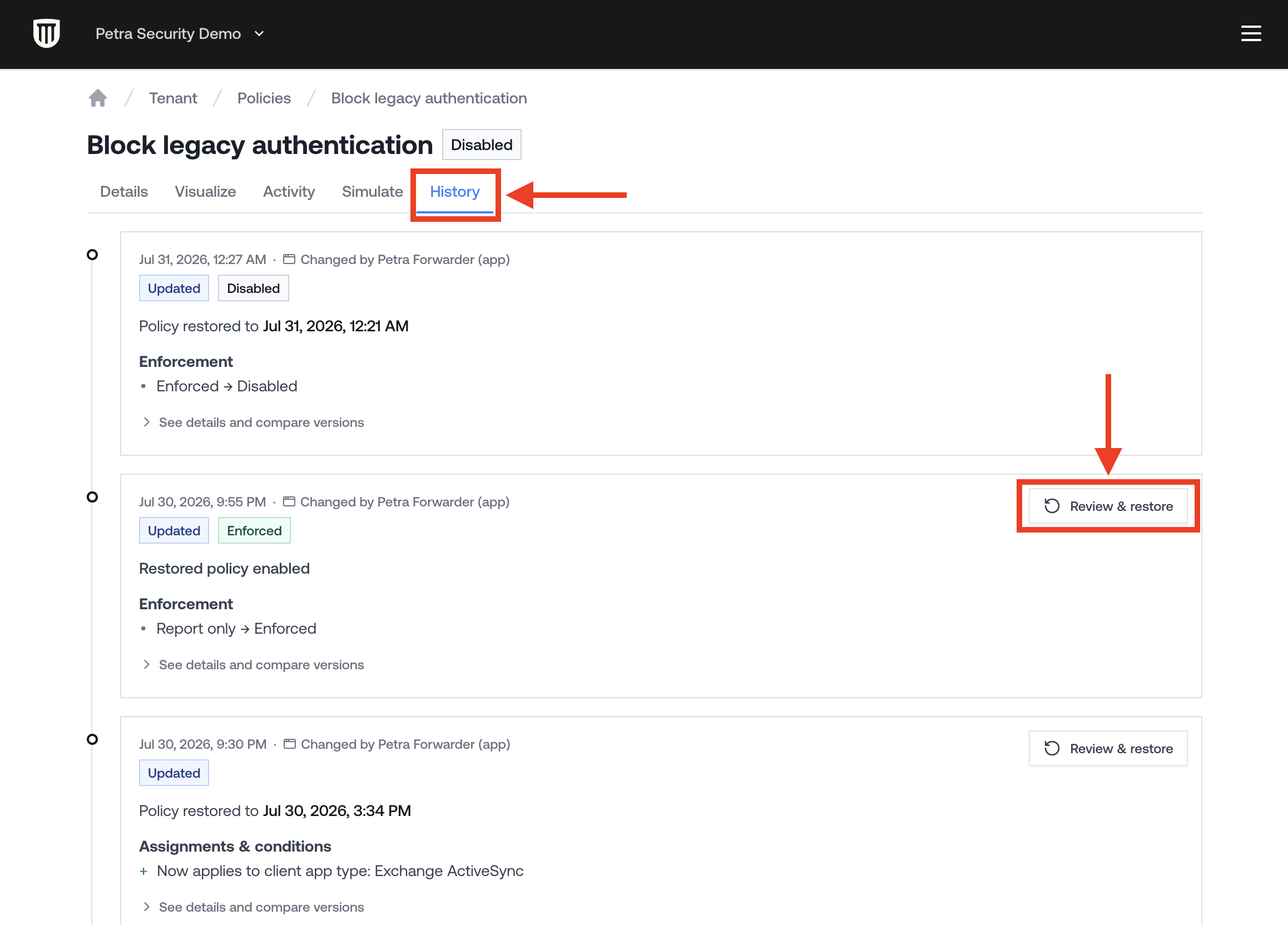
Task: Click the timeline marker for Jul 30 9:30 PM
Action: click(92, 739)
